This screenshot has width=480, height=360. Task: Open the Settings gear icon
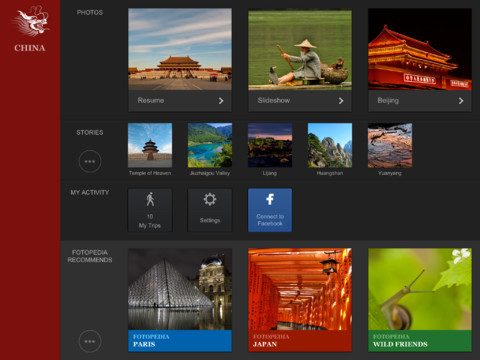pyautogui.click(x=210, y=199)
